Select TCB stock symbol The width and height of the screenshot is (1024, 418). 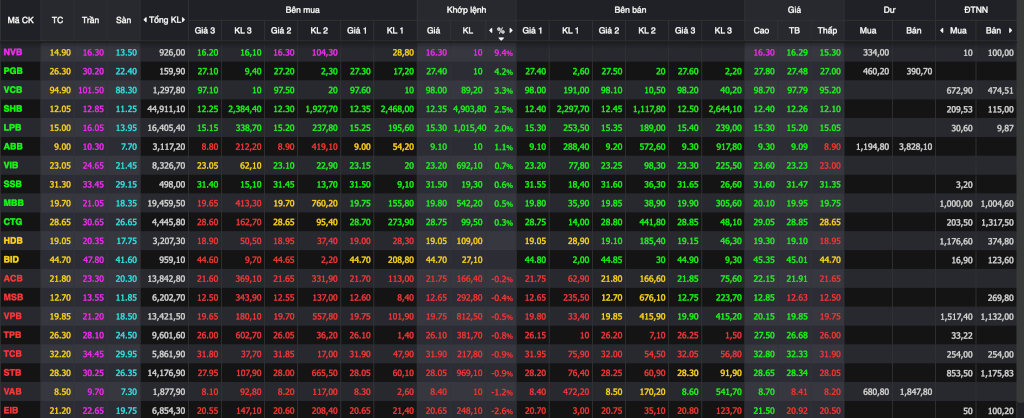coord(12,353)
